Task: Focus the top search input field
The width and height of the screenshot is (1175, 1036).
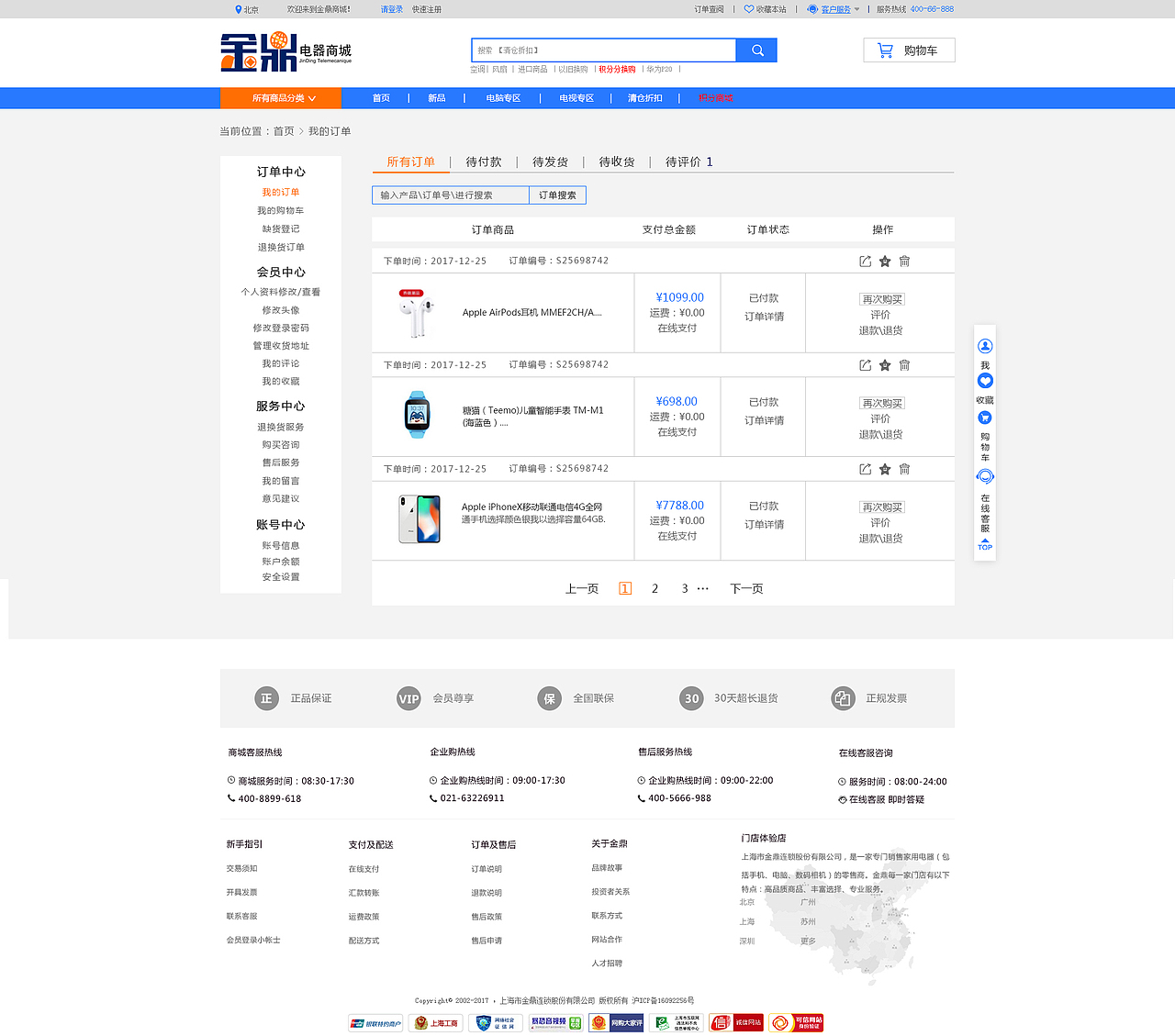Action: pos(604,50)
